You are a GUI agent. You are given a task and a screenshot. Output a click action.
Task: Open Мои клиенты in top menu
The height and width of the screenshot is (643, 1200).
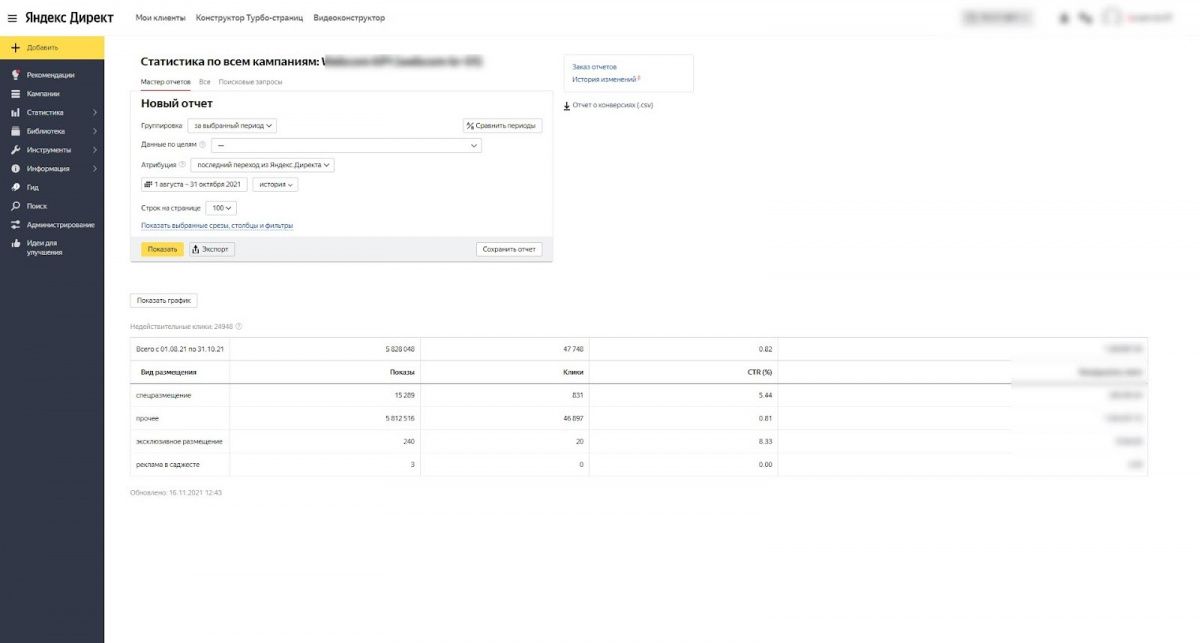pyautogui.click(x=161, y=18)
